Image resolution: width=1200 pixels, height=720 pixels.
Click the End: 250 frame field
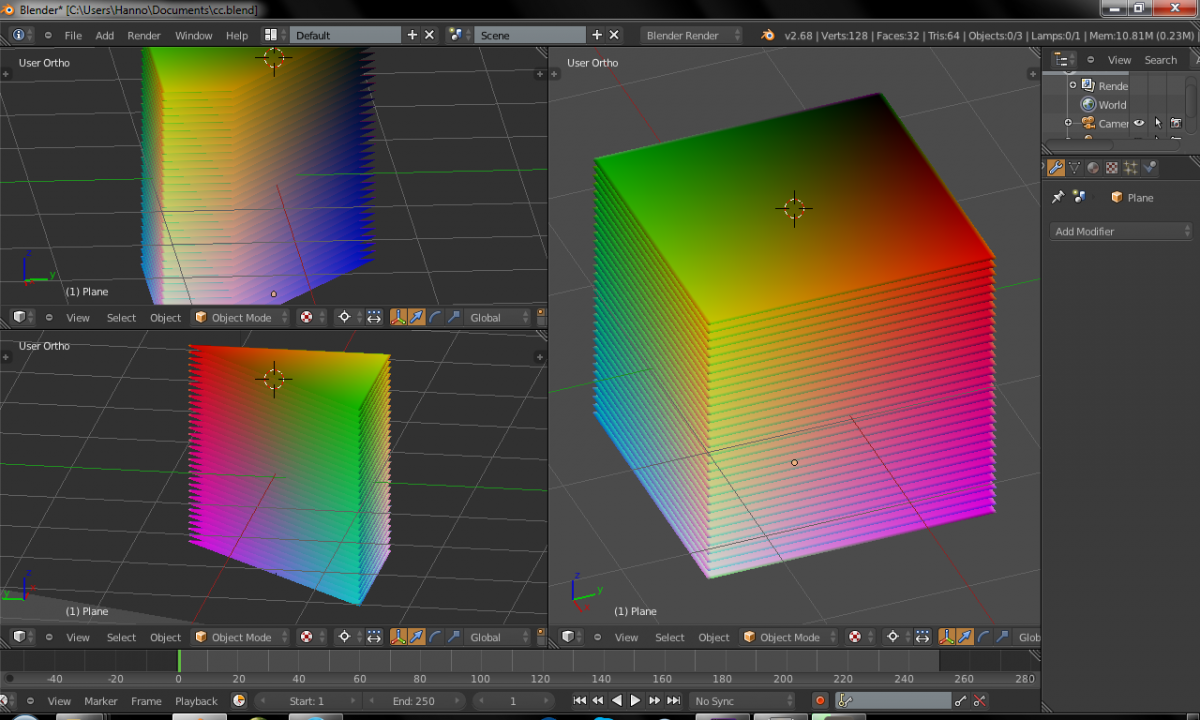[x=414, y=701]
